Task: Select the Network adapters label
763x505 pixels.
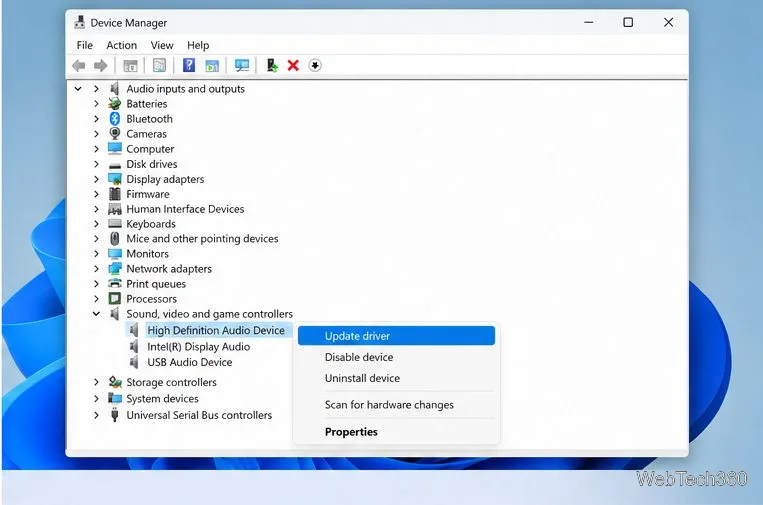Action: click(169, 269)
